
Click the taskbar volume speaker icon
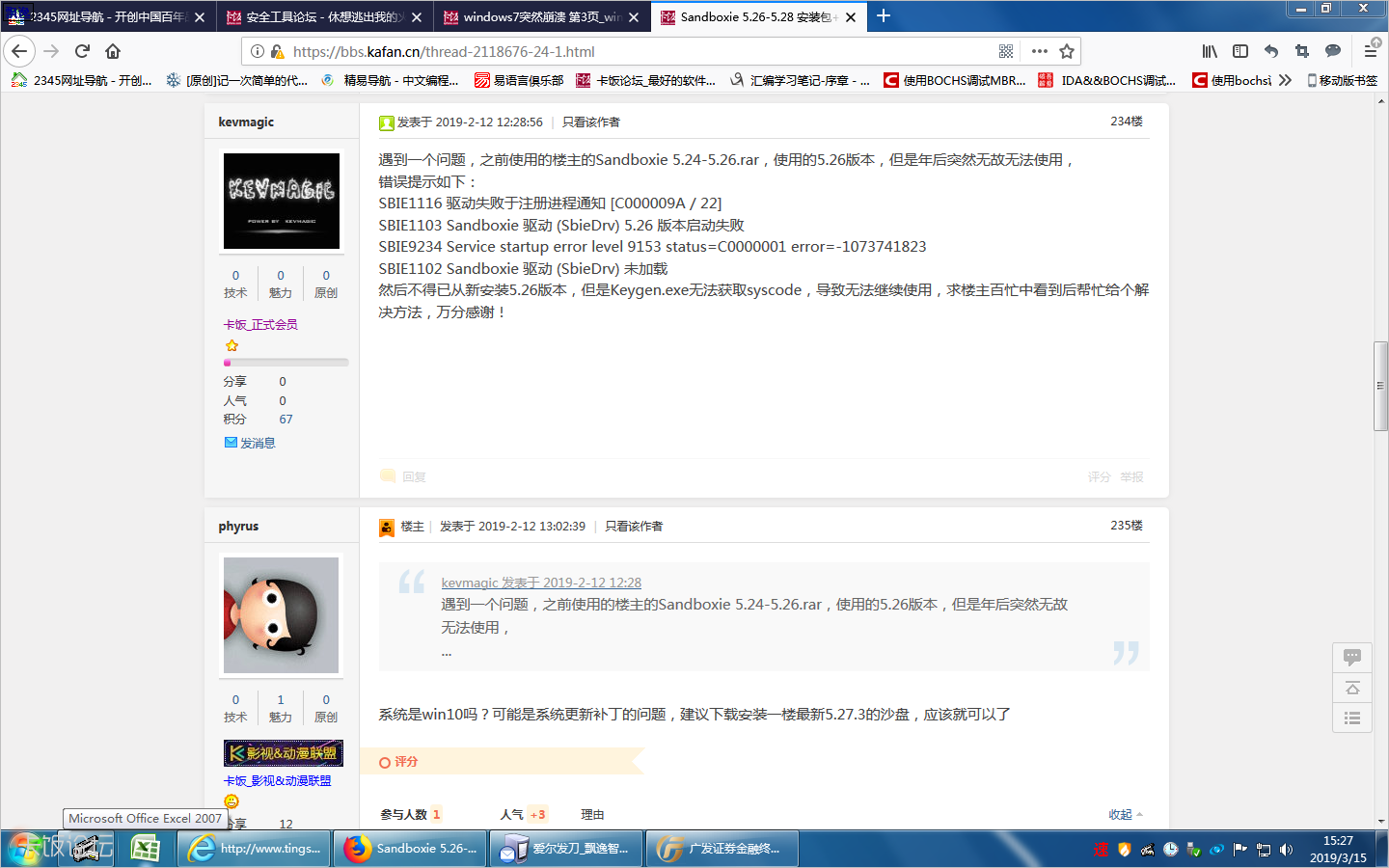(x=1286, y=850)
